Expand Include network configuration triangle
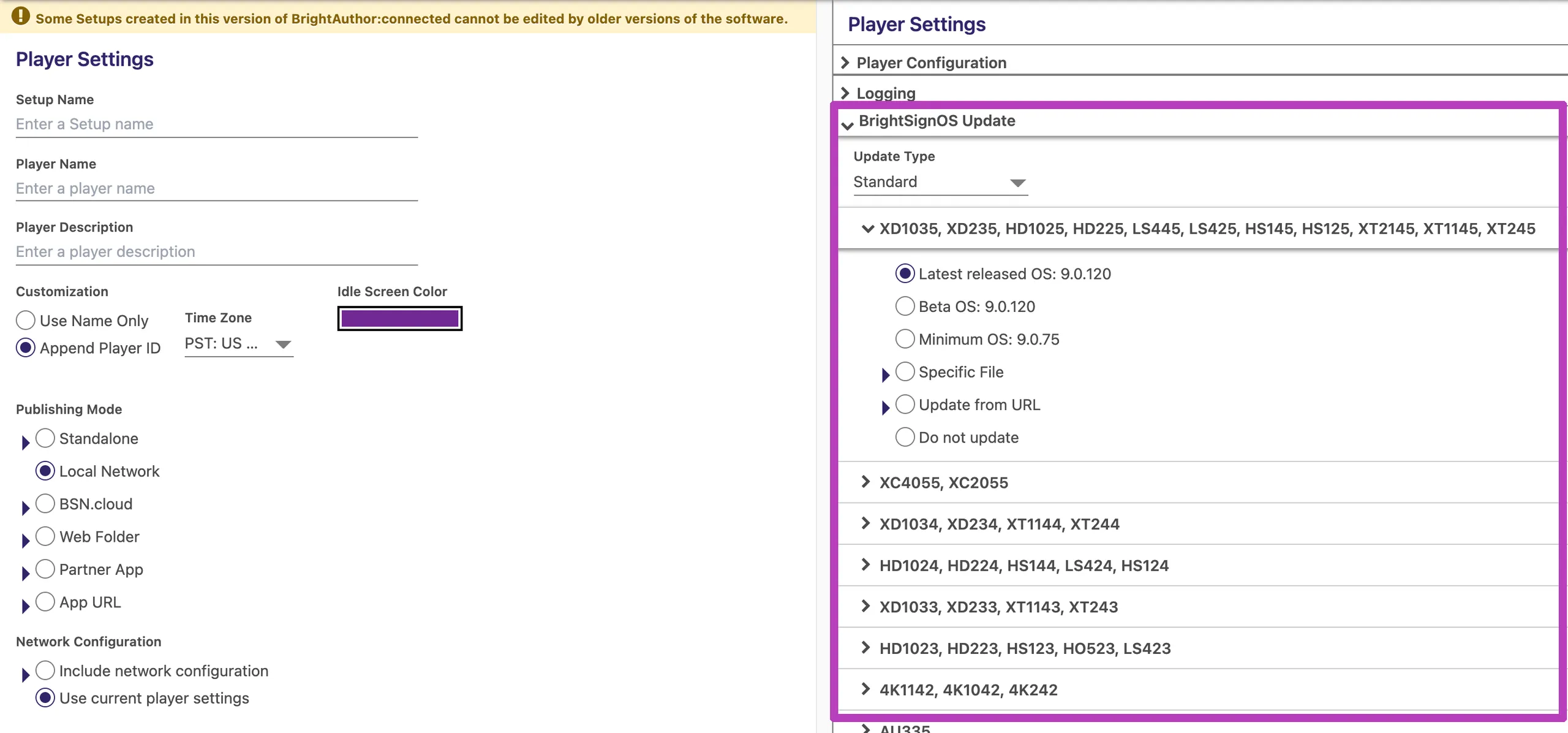1568x733 pixels. 26,675
